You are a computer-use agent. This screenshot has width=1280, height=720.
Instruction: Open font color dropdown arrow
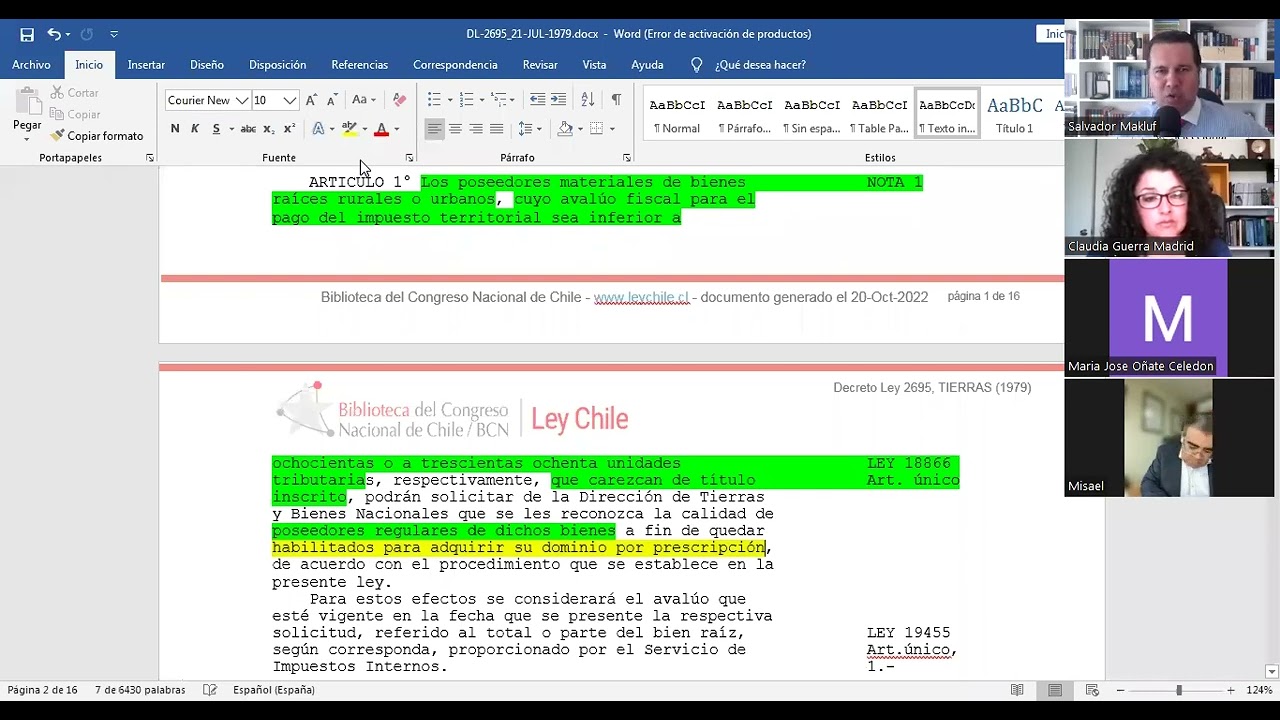(x=396, y=129)
